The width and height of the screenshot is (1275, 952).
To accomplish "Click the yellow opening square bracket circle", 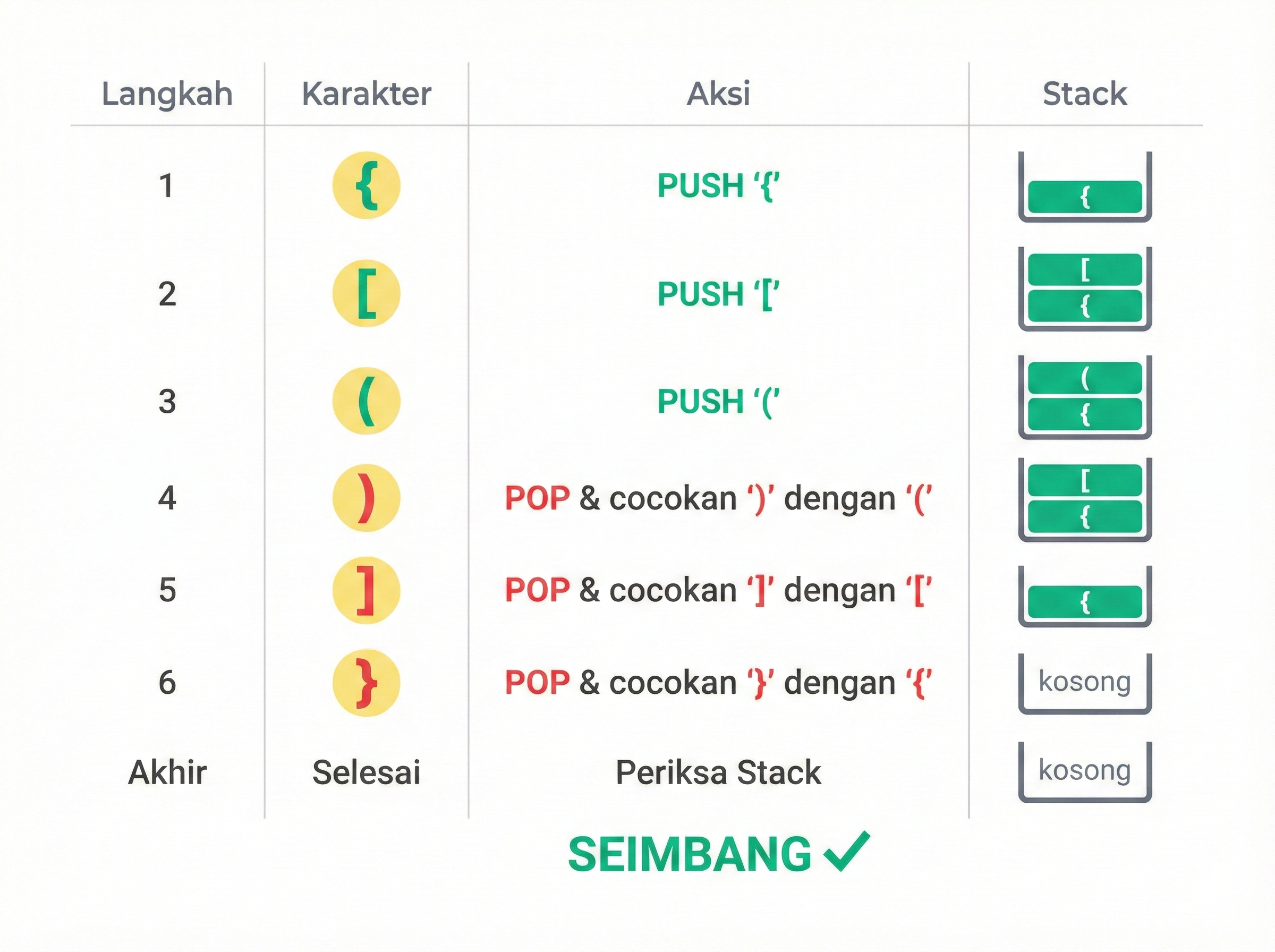I will tap(366, 294).
